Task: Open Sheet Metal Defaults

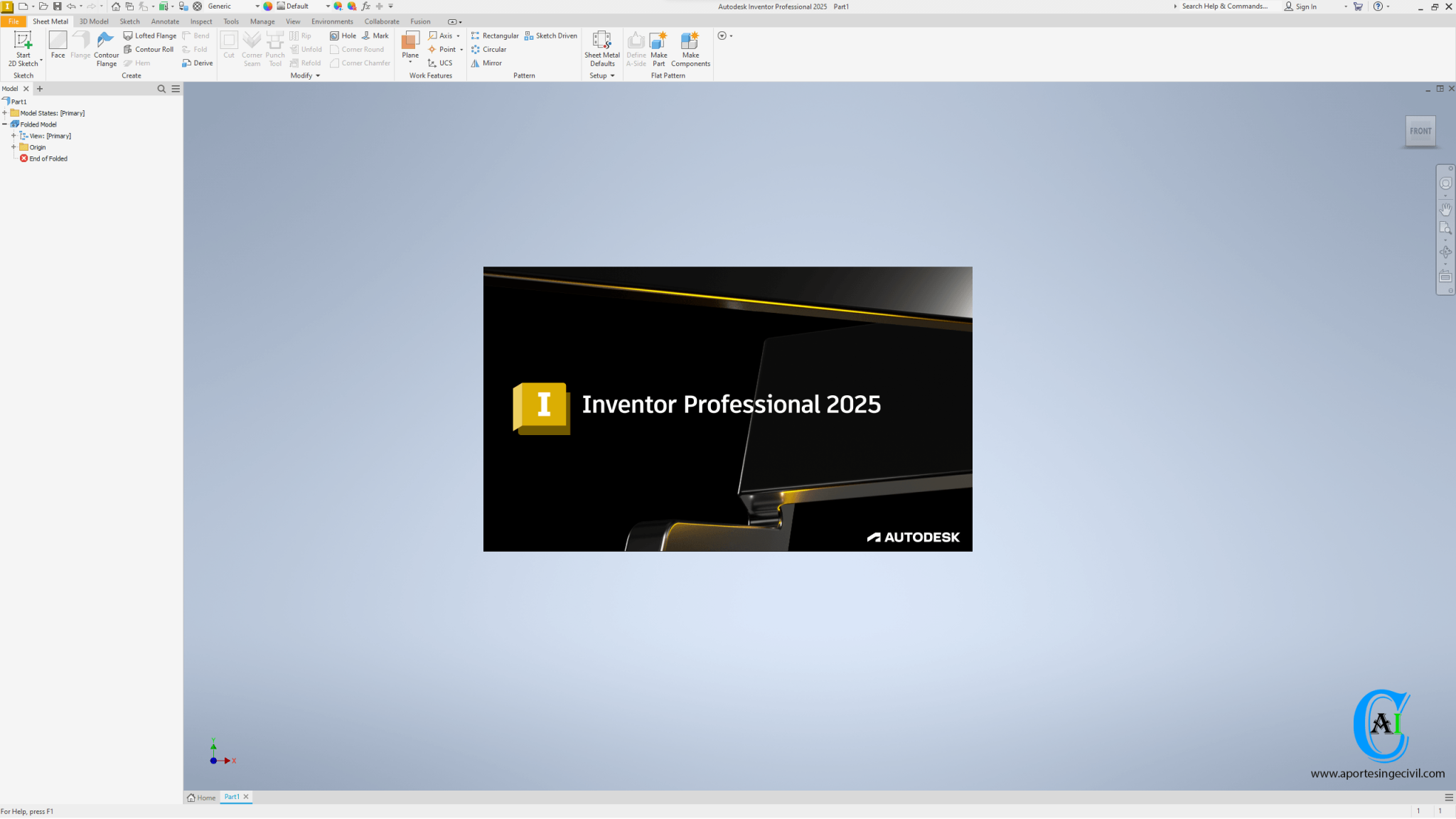Action: (601, 48)
